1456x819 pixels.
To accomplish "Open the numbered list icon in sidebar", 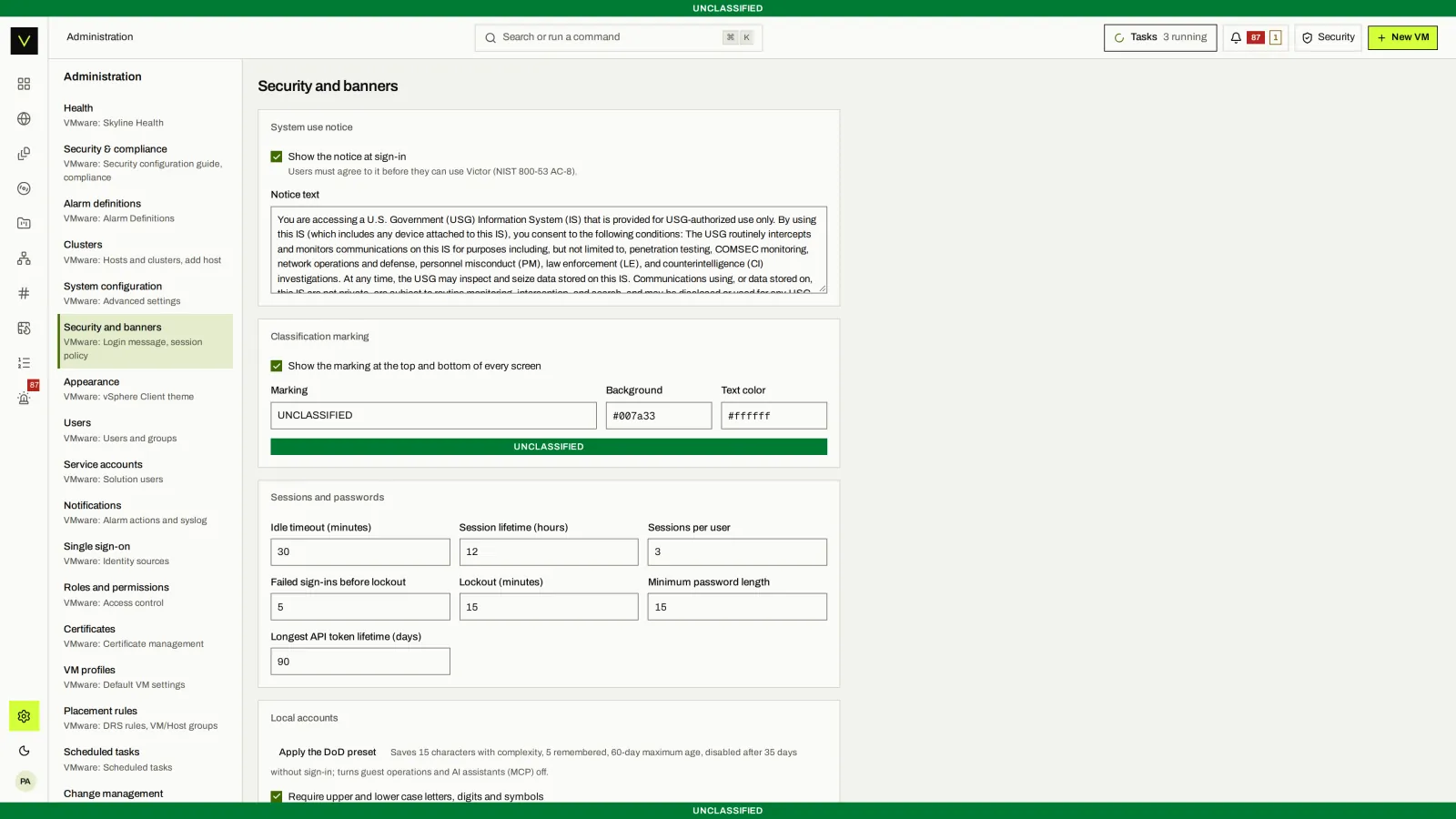I will pyautogui.click(x=24, y=362).
